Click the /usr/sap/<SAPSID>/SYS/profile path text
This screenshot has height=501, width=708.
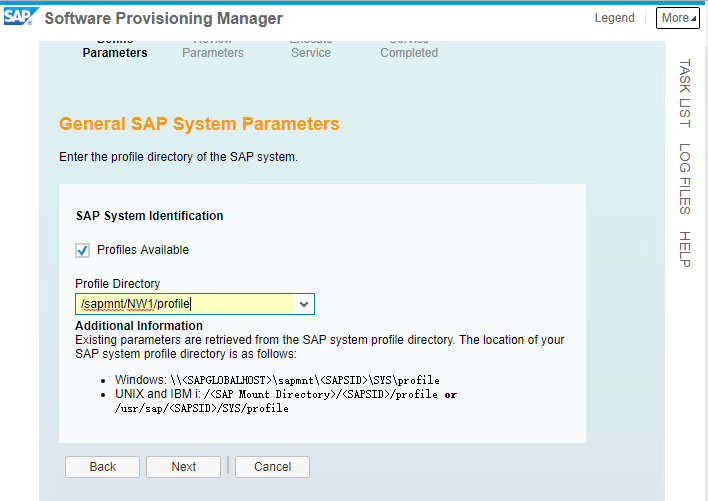pyautogui.click(x=201, y=408)
